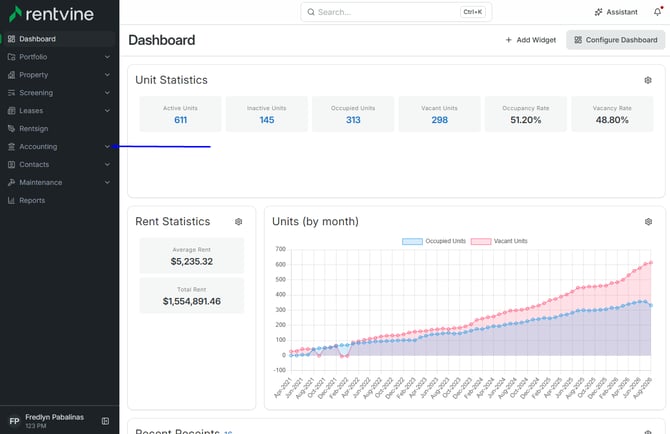Screen dimensions: 670x434
Task: Open the Active Units count 611
Action: coord(180,120)
